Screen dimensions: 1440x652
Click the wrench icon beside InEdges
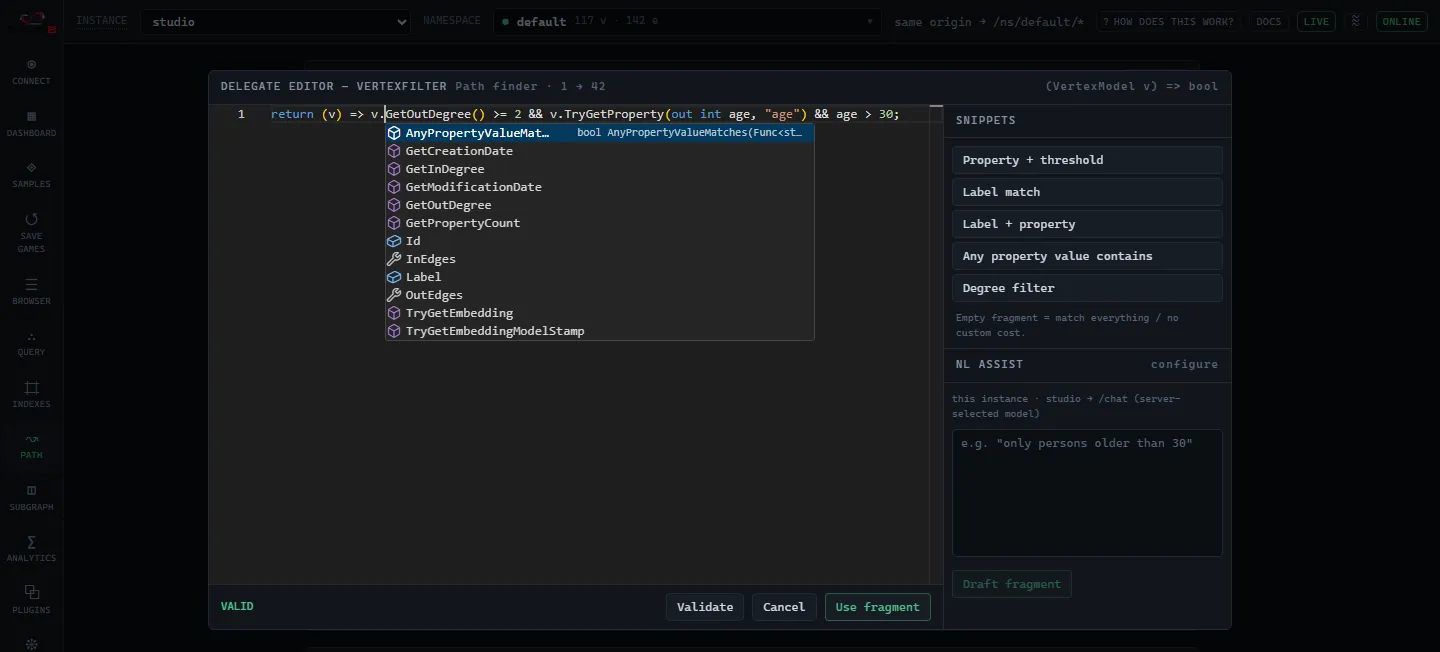pos(394,259)
